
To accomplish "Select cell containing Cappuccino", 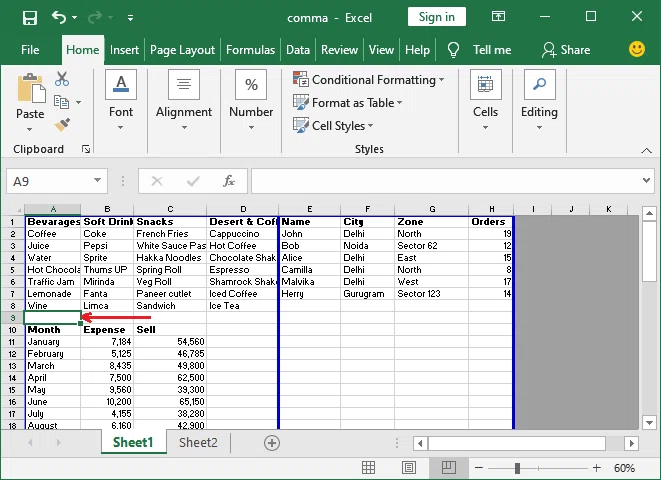I will click(x=243, y=233).
